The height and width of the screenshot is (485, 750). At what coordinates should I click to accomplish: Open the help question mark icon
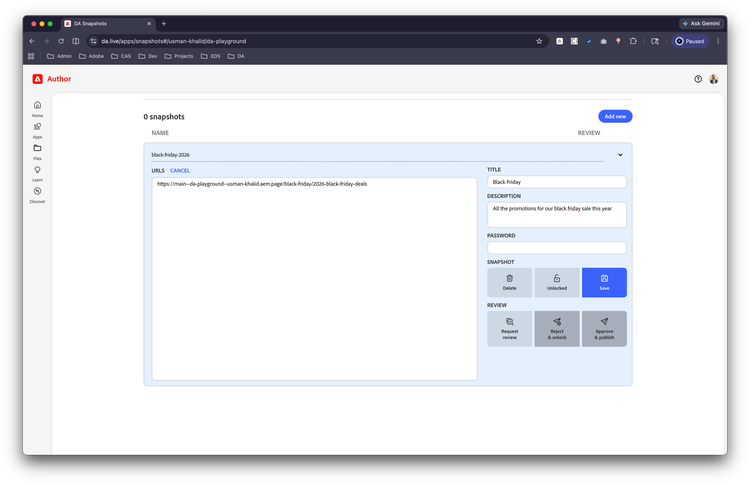pos(698,79)
